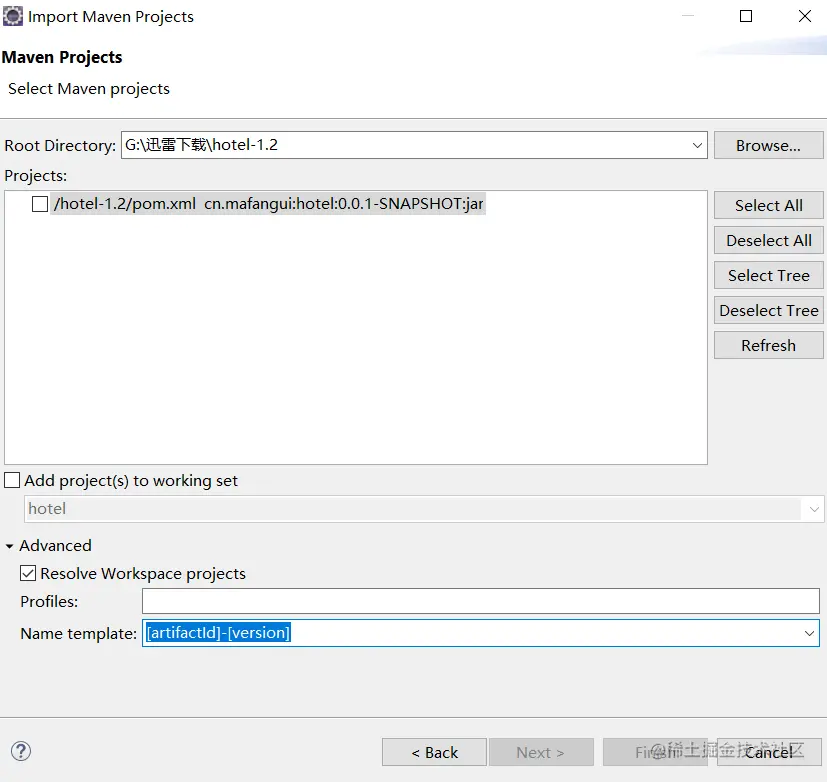Click Select All button
This screenshot has width=827, height=782.
(x=768, y=205)
